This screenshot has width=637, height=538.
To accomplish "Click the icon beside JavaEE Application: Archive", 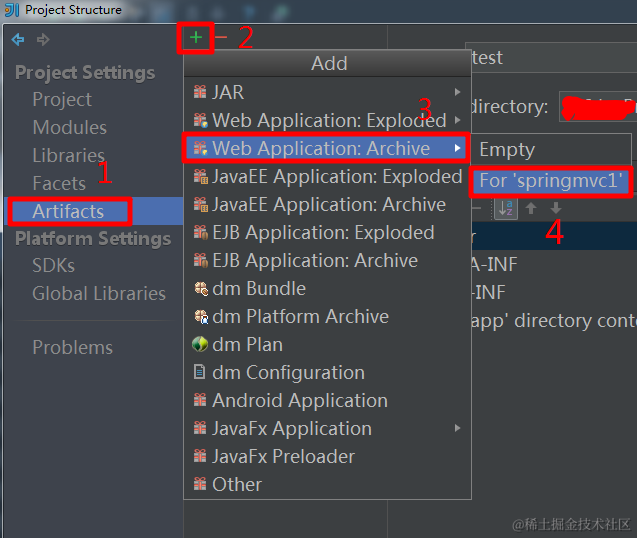I will point(200,204).
